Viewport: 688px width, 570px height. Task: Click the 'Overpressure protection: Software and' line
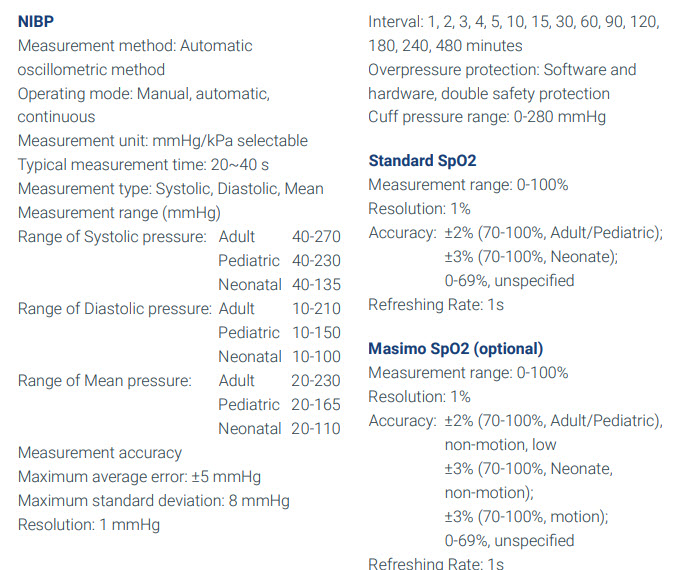[x=502, y=70]
